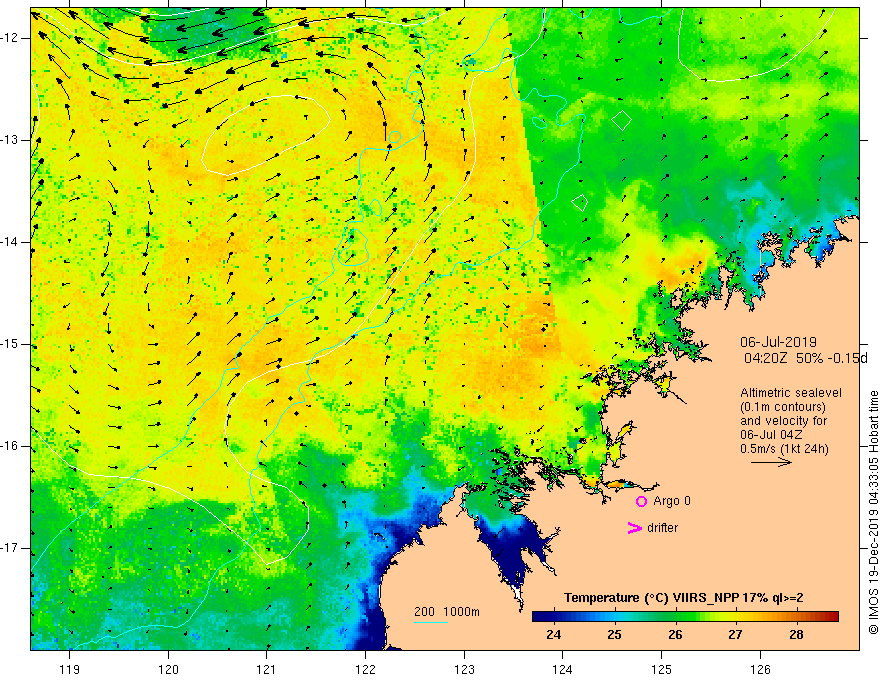Image resolution: width=880 pixels, height=680 pixels.
Task: Click latitude axis label '-15'
Action: tap(10, 344)
